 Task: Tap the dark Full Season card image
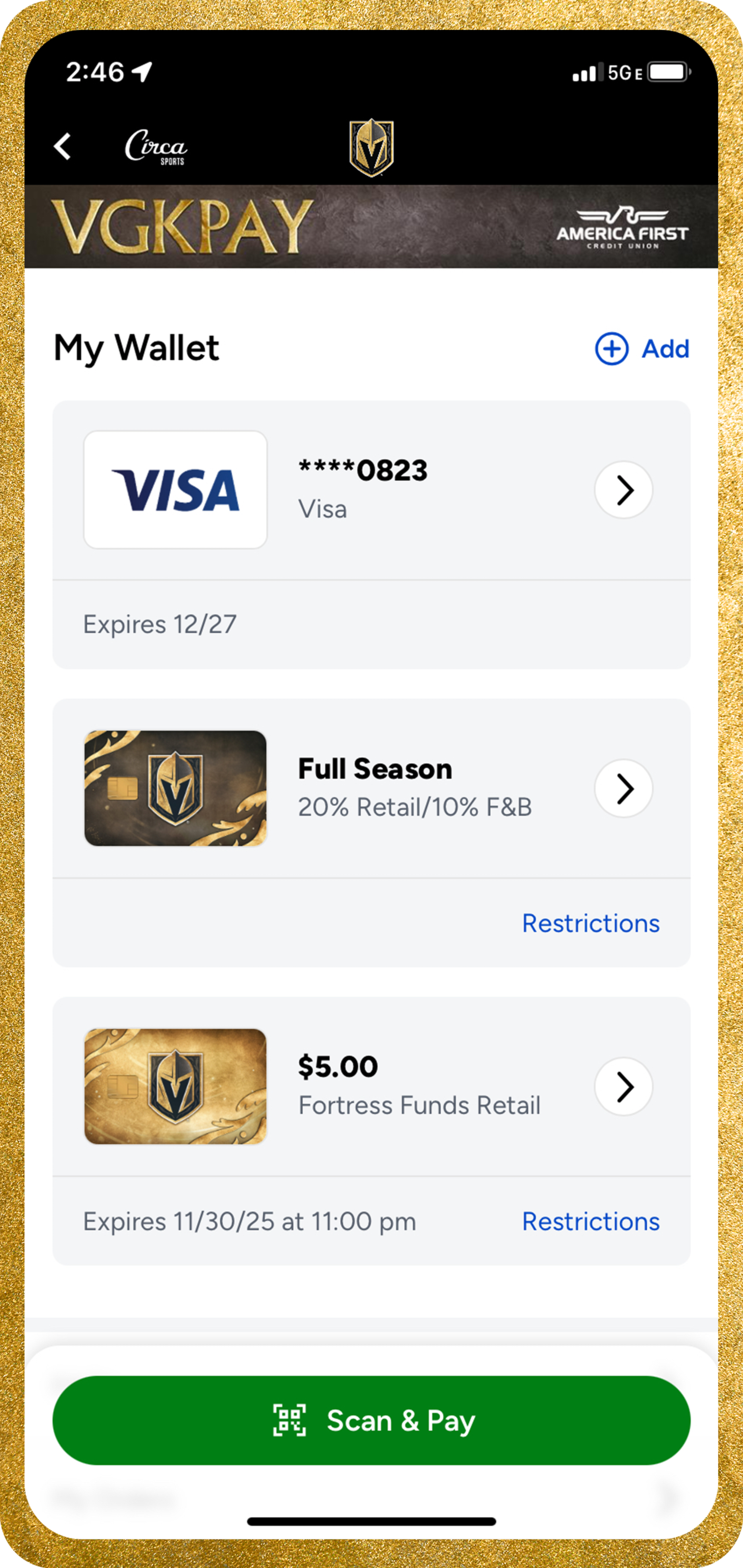click(175, 788)
